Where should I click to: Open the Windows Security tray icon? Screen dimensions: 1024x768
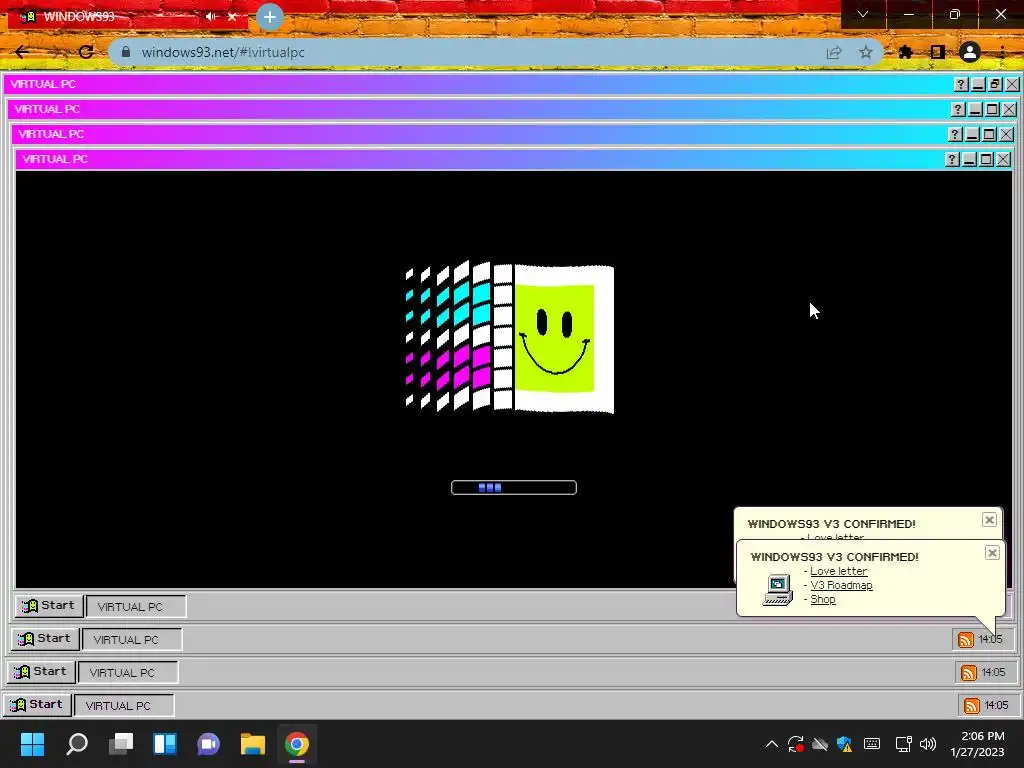844,744
